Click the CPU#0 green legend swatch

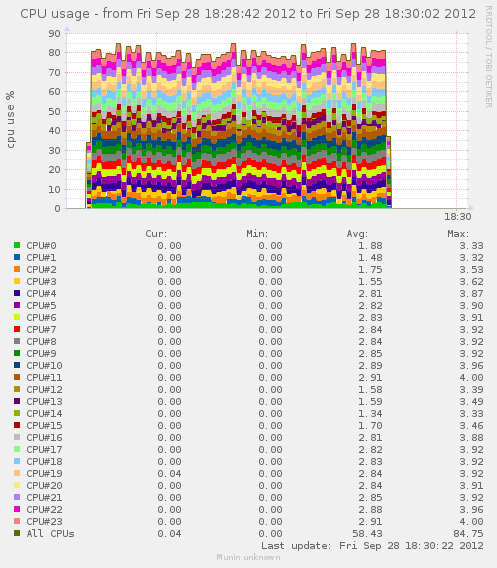point(17,245)
